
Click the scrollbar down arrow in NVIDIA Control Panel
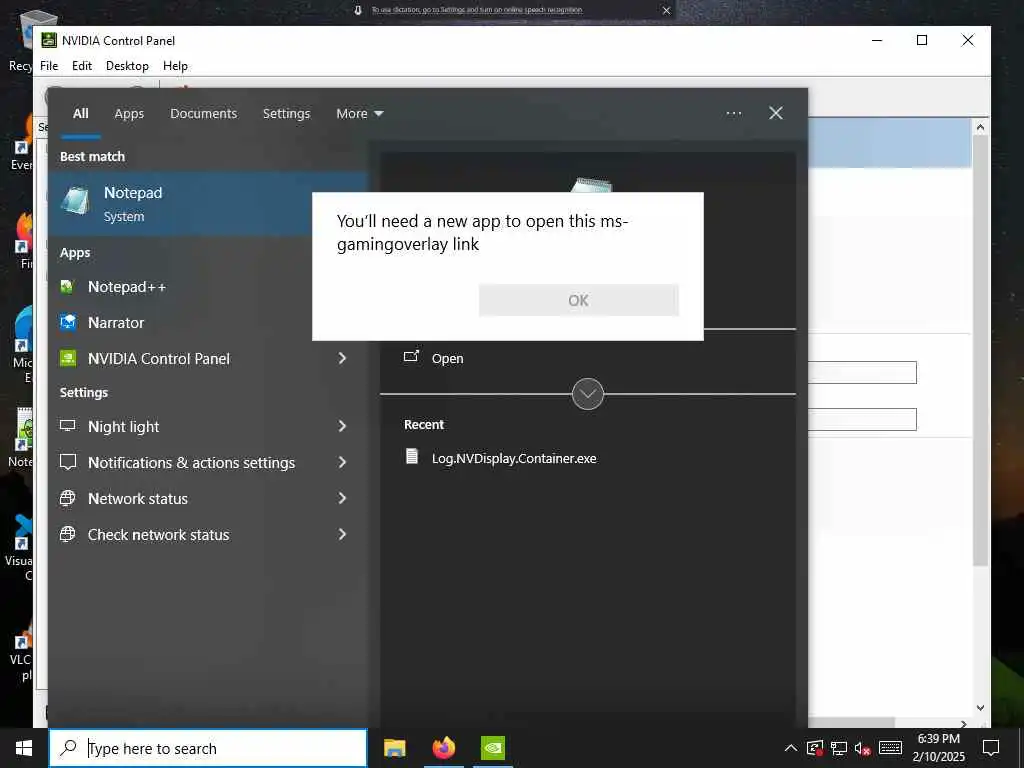[x=980, y=708]
